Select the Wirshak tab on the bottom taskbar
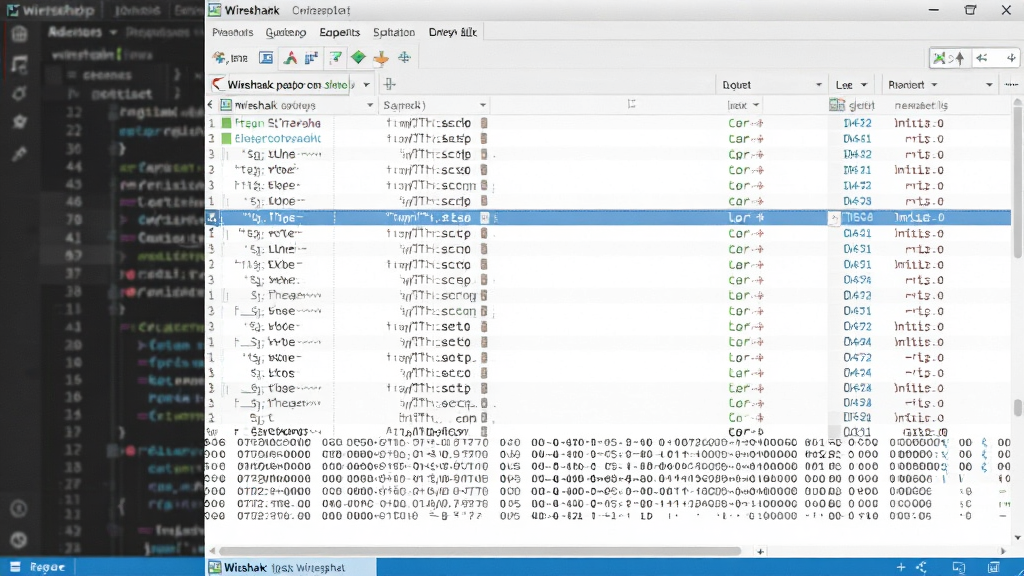This screenshot has width=1024, height=576. pos(291,568)
